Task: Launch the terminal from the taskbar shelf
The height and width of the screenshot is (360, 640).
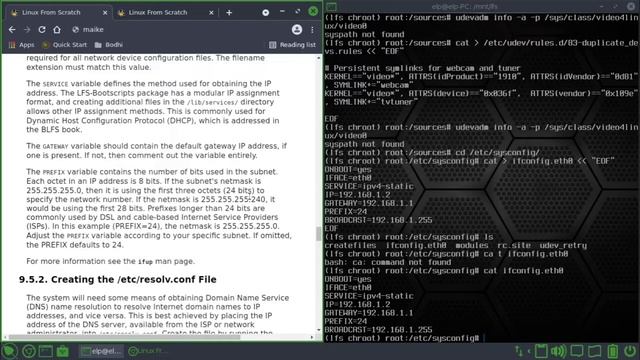Action: coord(46,351)
